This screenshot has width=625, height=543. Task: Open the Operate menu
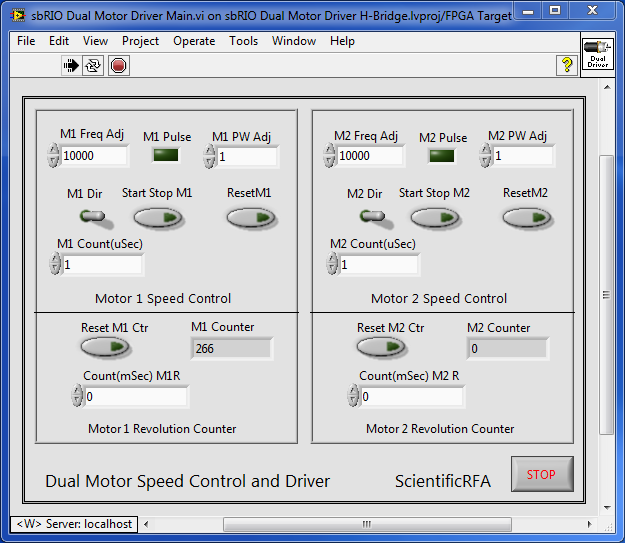point(194,41)
